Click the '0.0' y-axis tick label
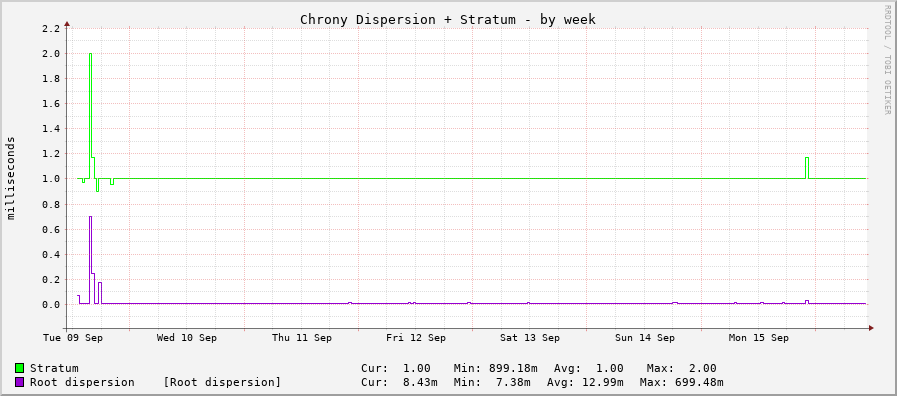This screenshot has height=396, width=897. (x=51, y=305)
